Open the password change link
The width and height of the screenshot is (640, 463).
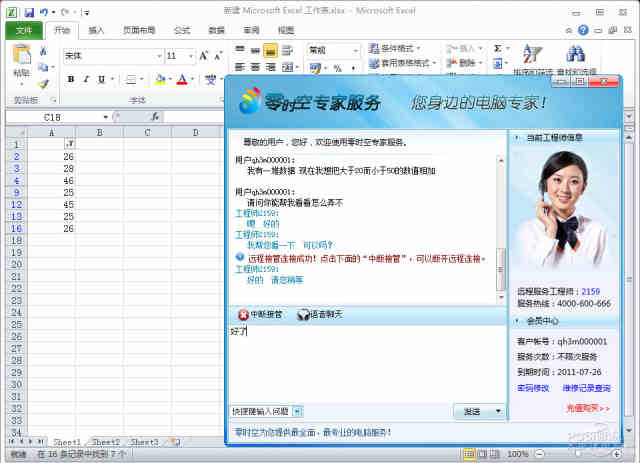pyautogui.click(x=533, y=388)
